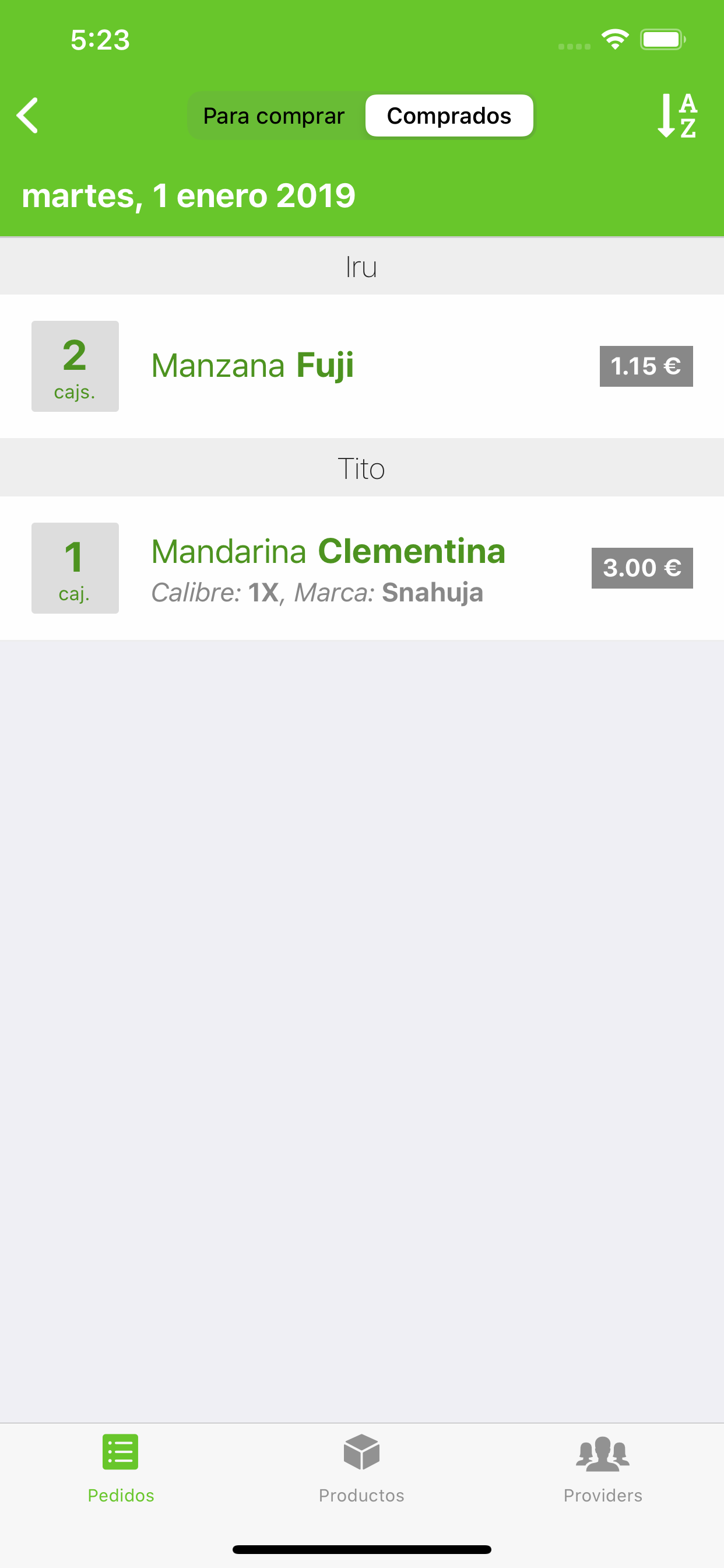The width and height of the screenshot is (724, 1568).
Task: Tap the Tito provider section header
Action: 362,468
